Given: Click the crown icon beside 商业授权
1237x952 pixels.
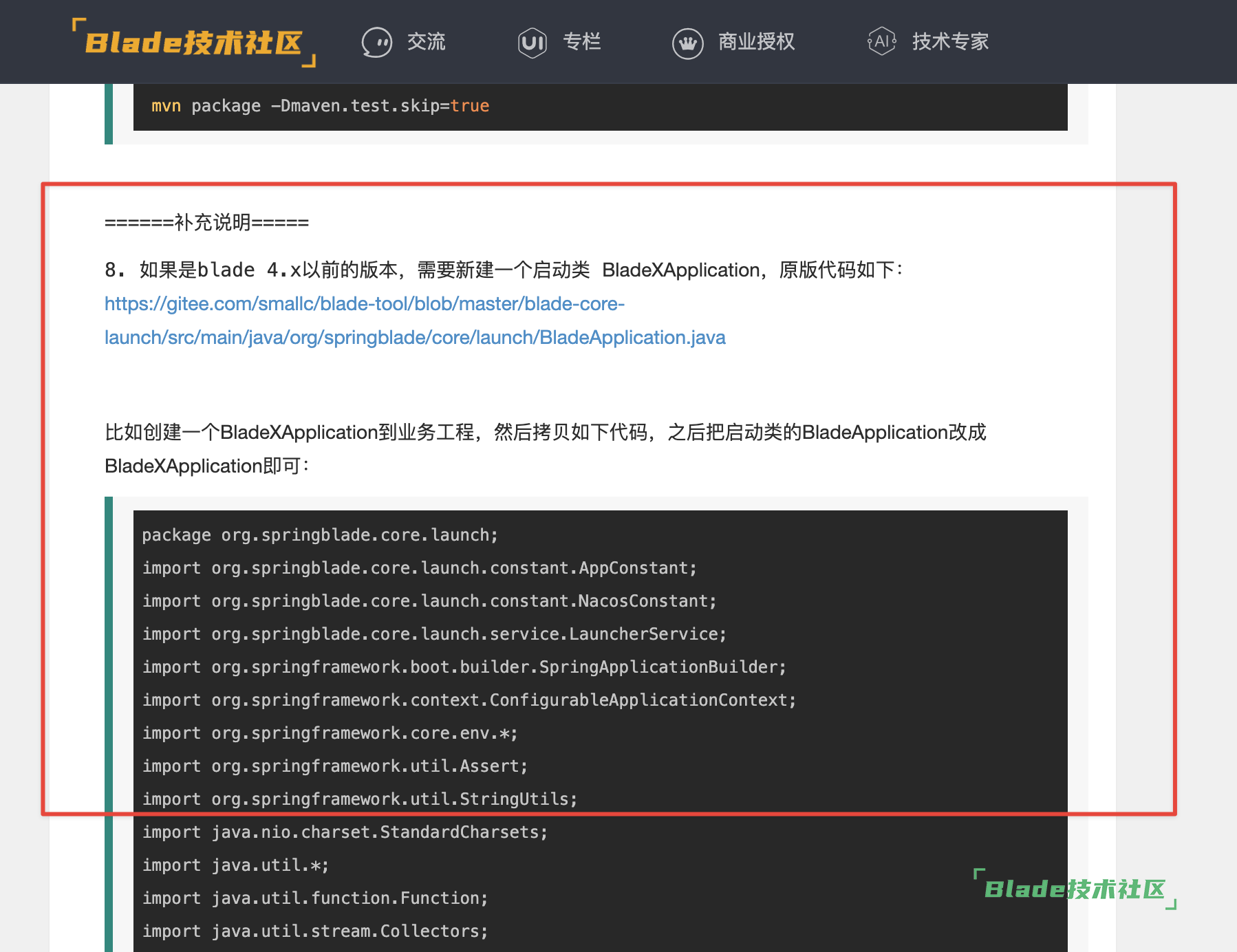Looking at the screenshot, I should click(x=687, y=43).
